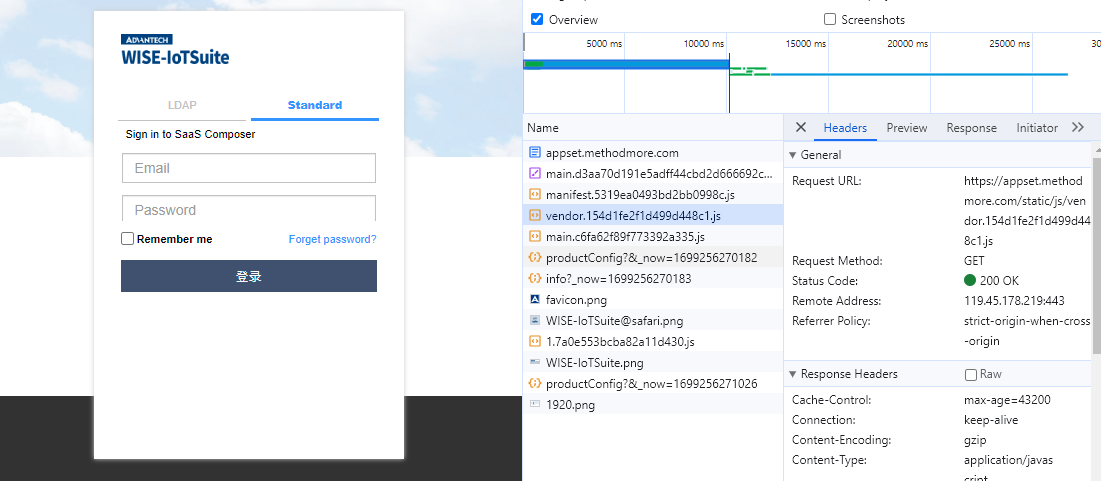This screenshot has height=481, width=1101.
Task: Click the Content-Encoding value gzip
Action: click(x=975, y=440)
